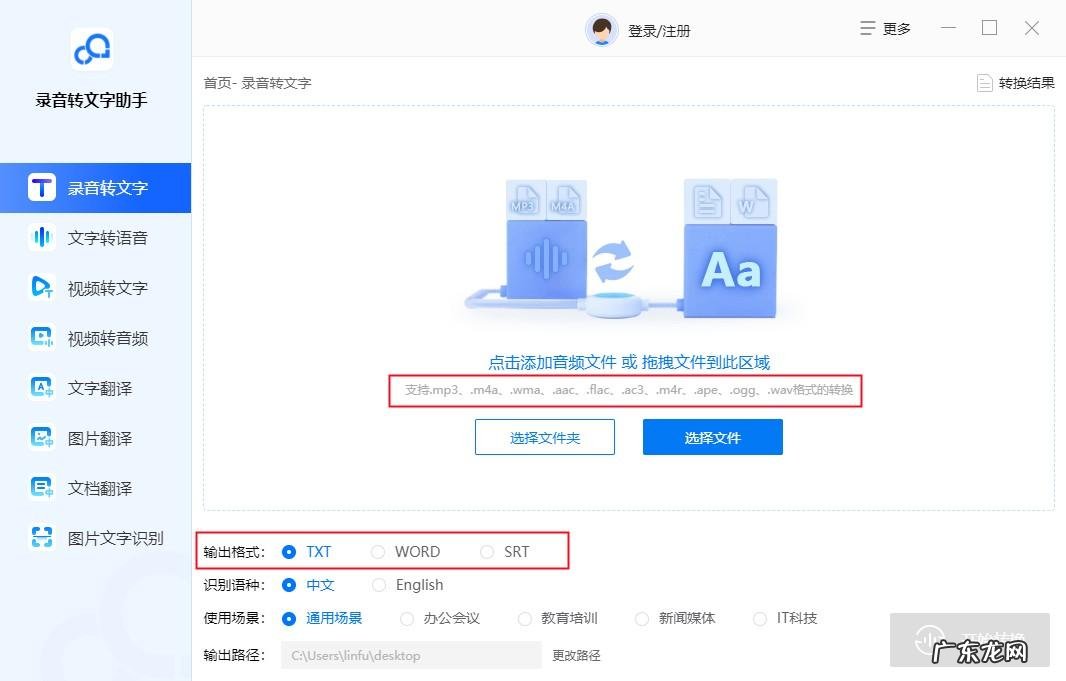Click the output path input field
The width and height of the screenshot is (1066, 681).
[410, 655]
